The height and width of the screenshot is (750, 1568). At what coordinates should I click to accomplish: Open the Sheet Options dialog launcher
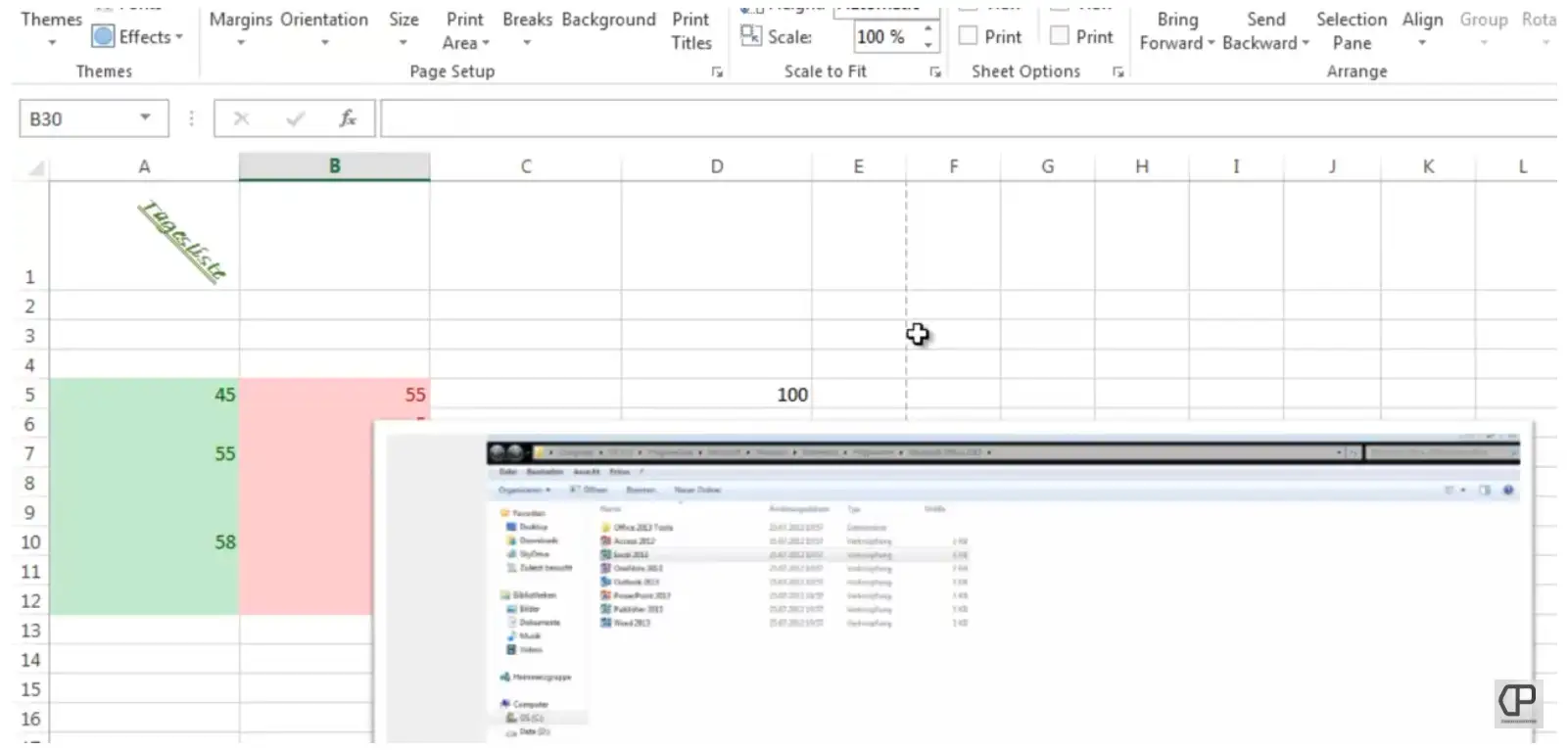coord(1117,72)
